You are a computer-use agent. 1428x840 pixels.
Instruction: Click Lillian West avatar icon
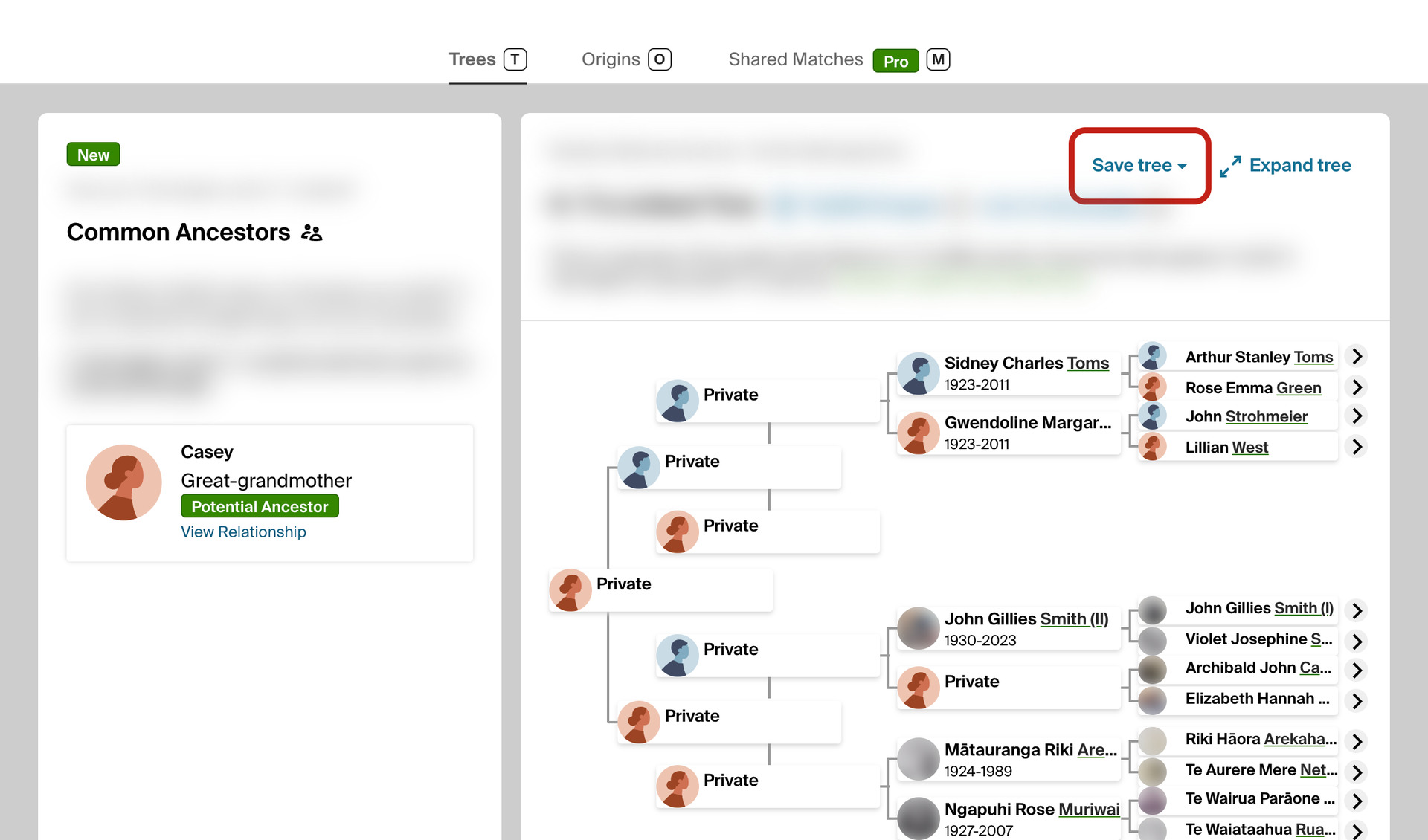(x=1152, y=447)
